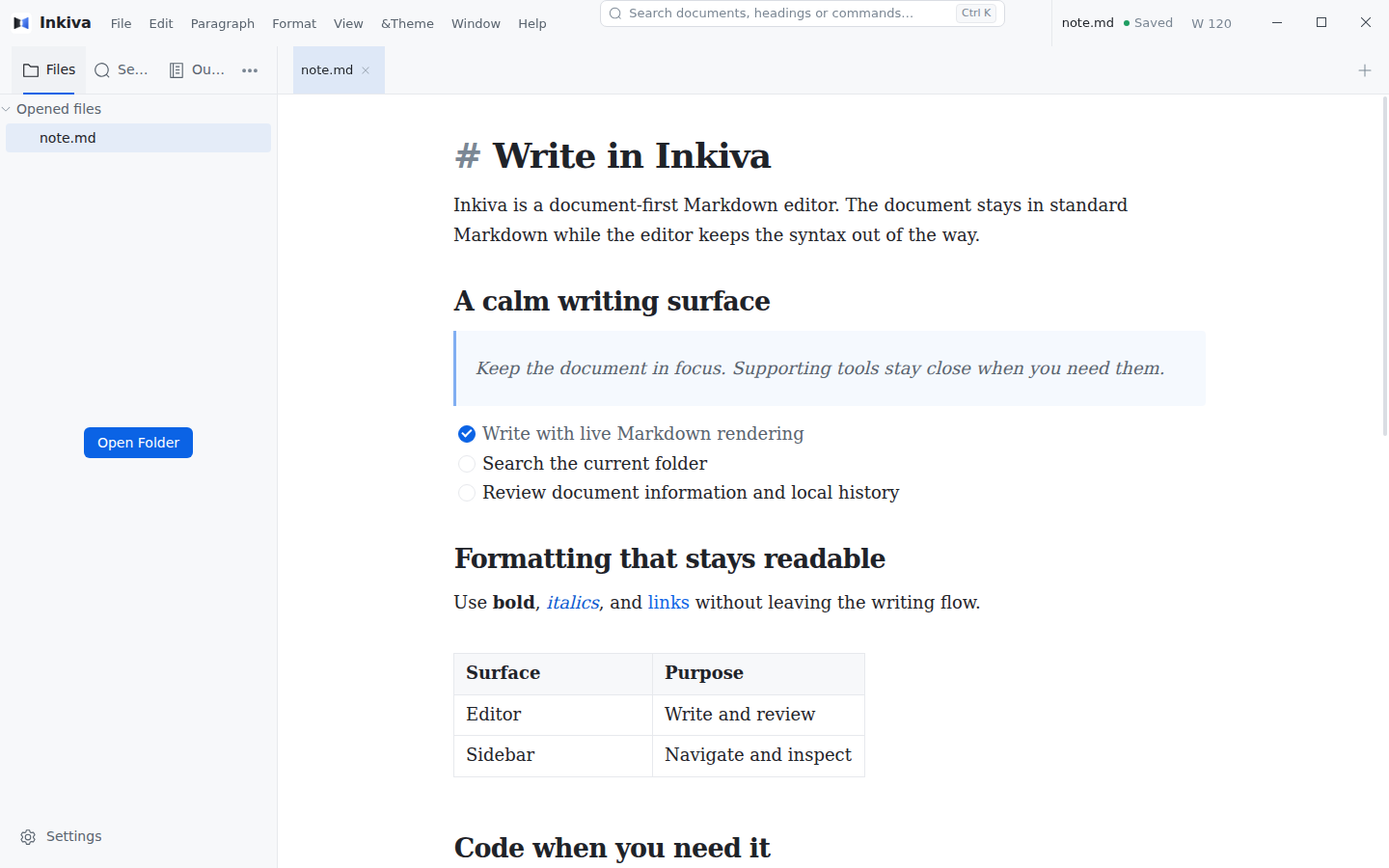Minimize the Inkiva window

(1277, 22)
